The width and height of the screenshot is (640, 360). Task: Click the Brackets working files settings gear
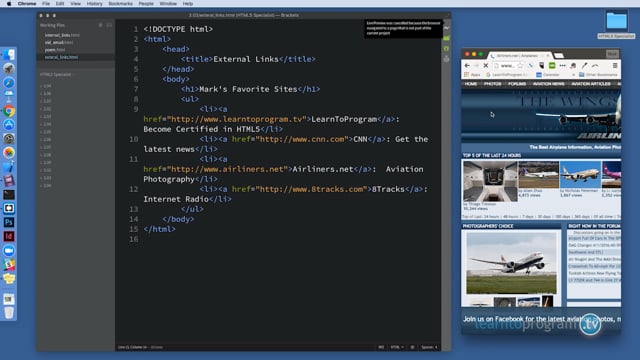[100, 25]
